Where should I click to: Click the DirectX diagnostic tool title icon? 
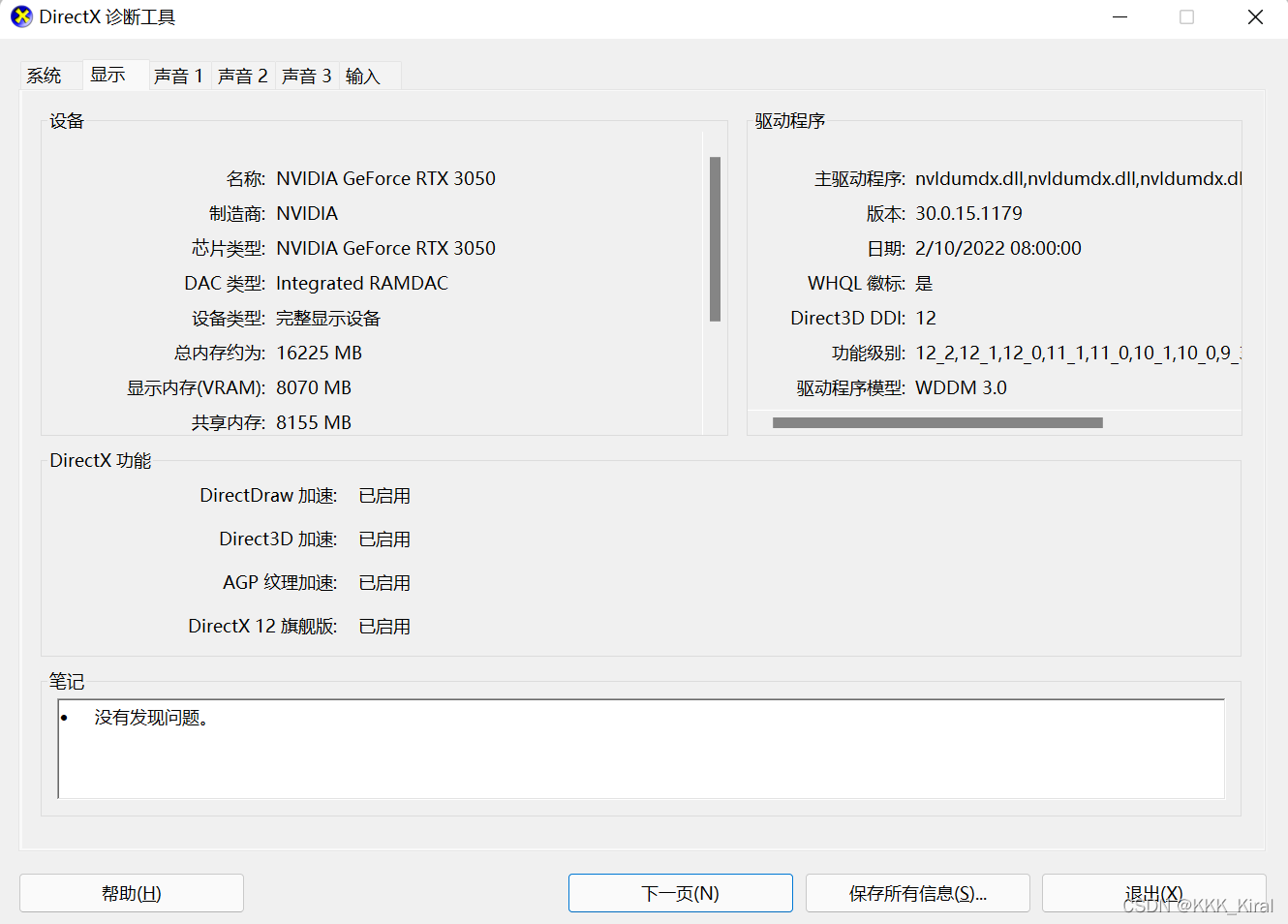[x=21, y=16]
